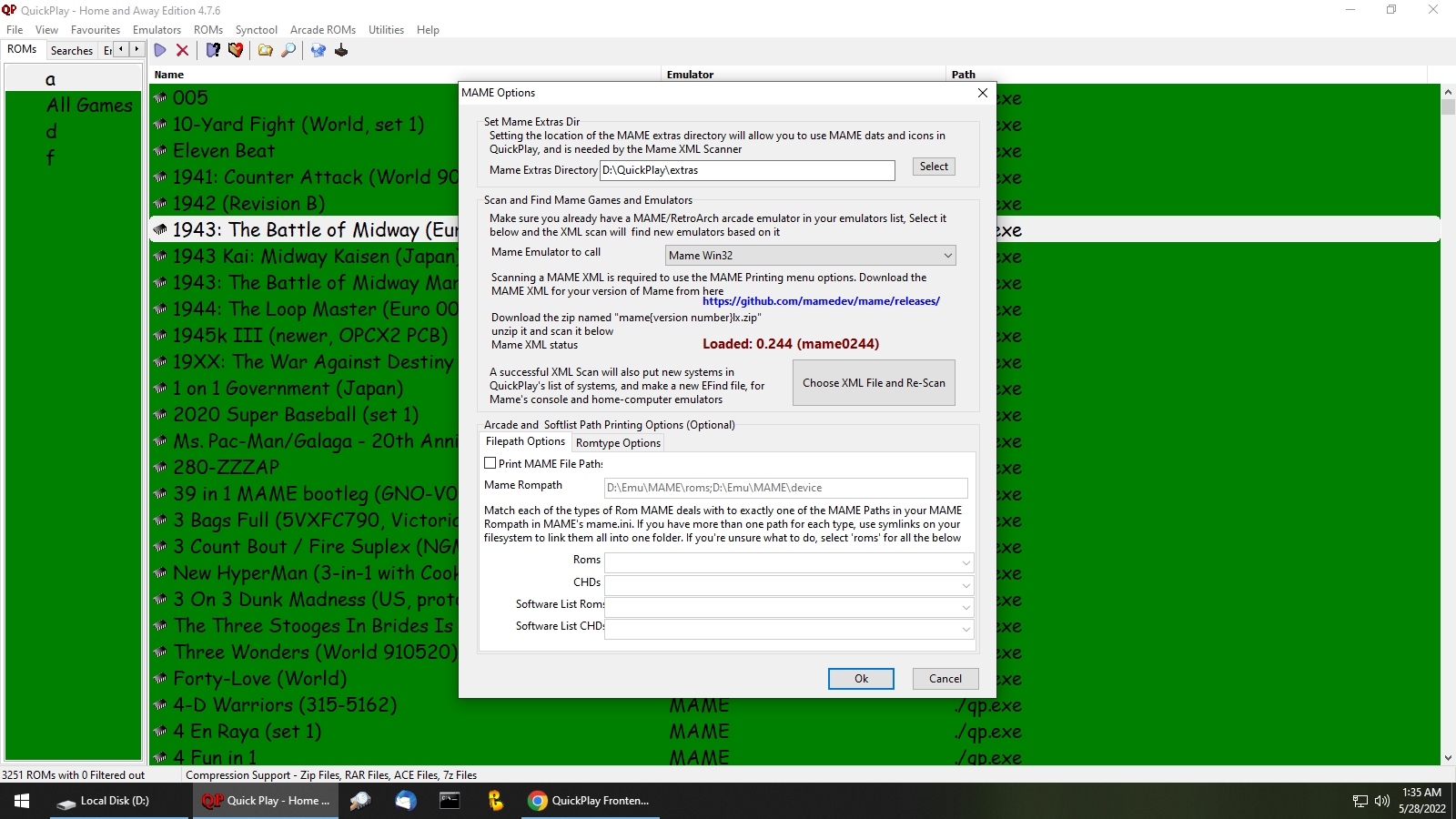Click the Mame Extras Directory field

point(747,170)
